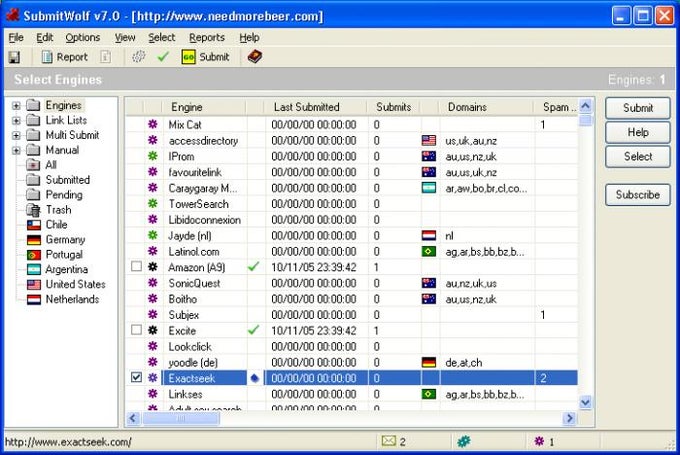Click the horizontal scrollbar right arrow
The image size is (680, 455).
pyautogui.click(x=569, y=418)
